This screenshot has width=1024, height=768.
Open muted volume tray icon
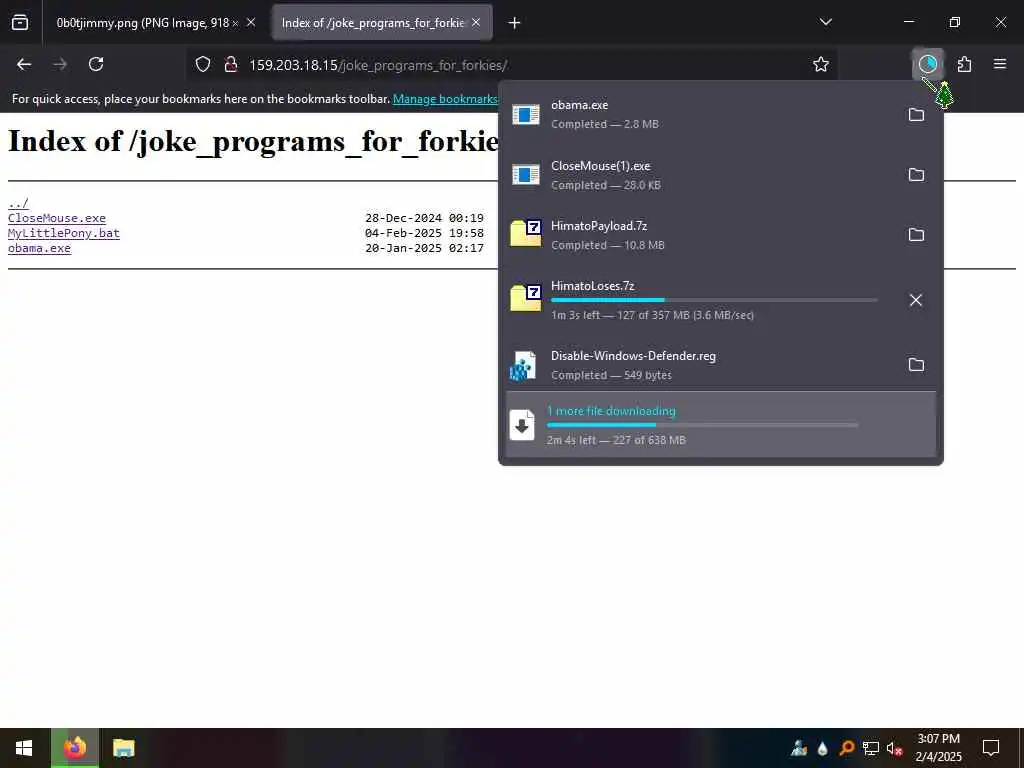(x=894, y=748)
